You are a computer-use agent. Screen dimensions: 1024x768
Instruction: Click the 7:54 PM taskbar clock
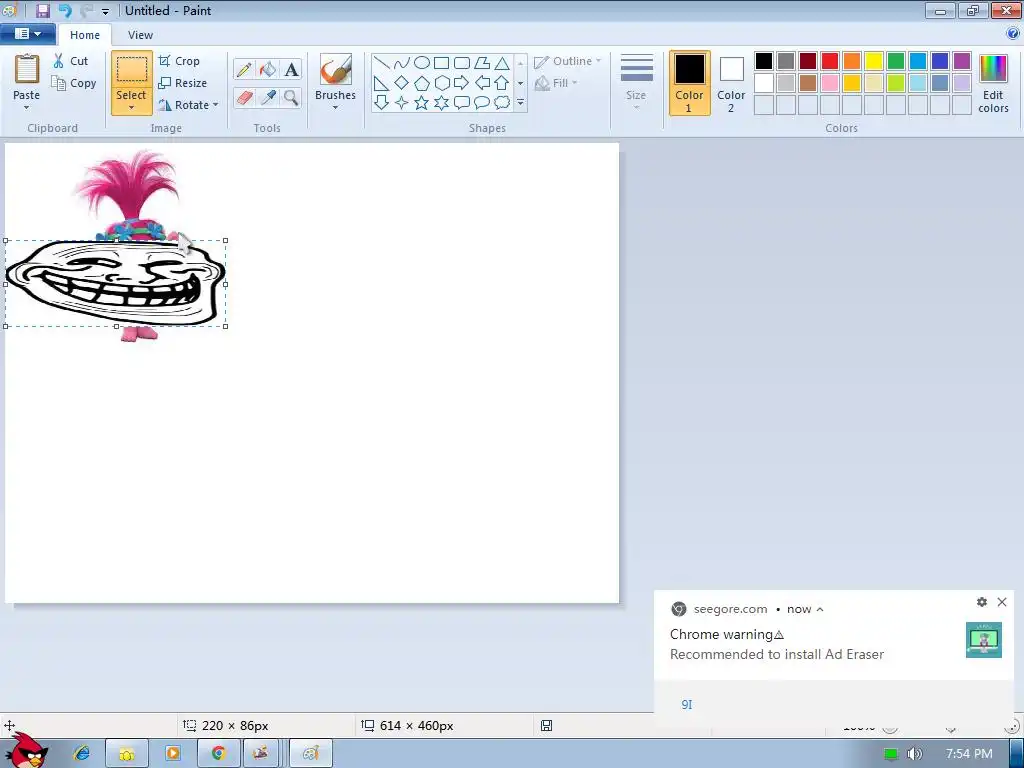click(x=969, y=754)
